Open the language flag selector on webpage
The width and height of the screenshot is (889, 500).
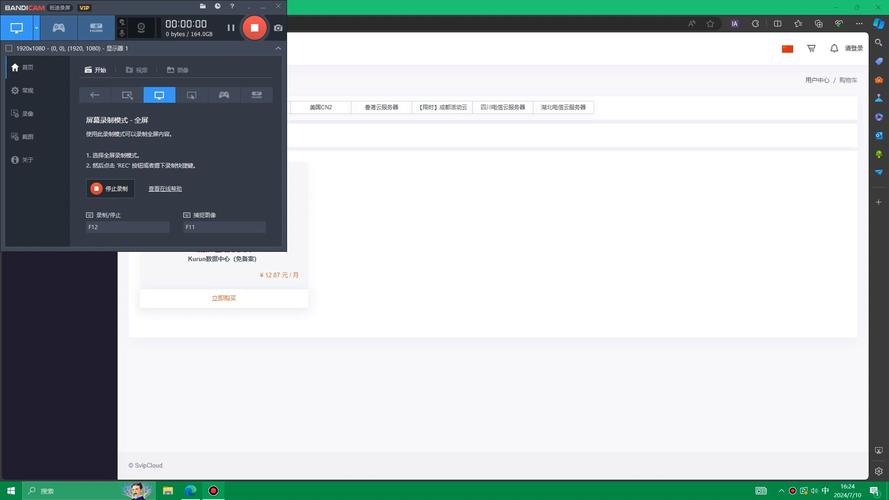(788, 49)
